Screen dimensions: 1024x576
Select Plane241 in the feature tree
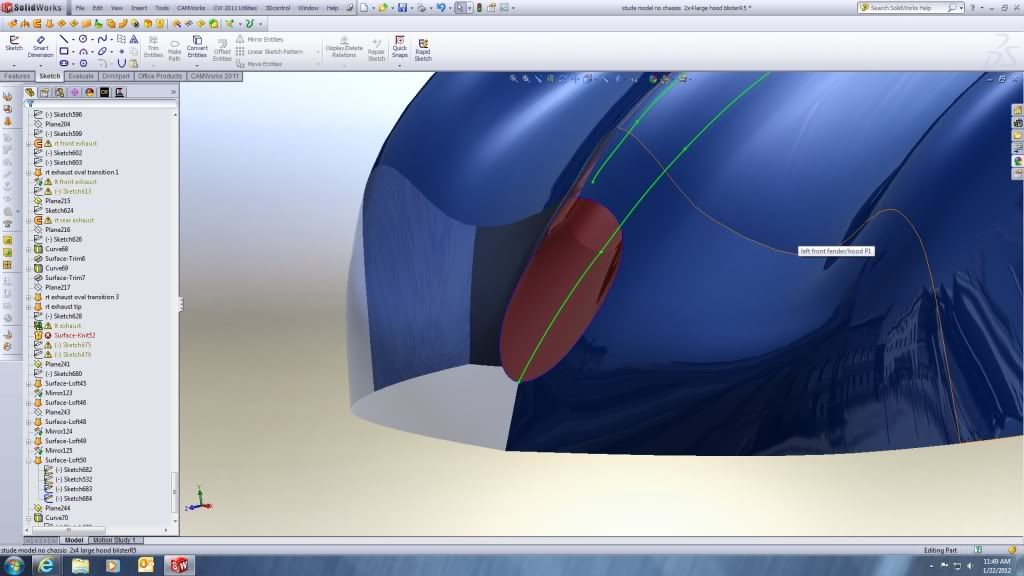(57, 364)
